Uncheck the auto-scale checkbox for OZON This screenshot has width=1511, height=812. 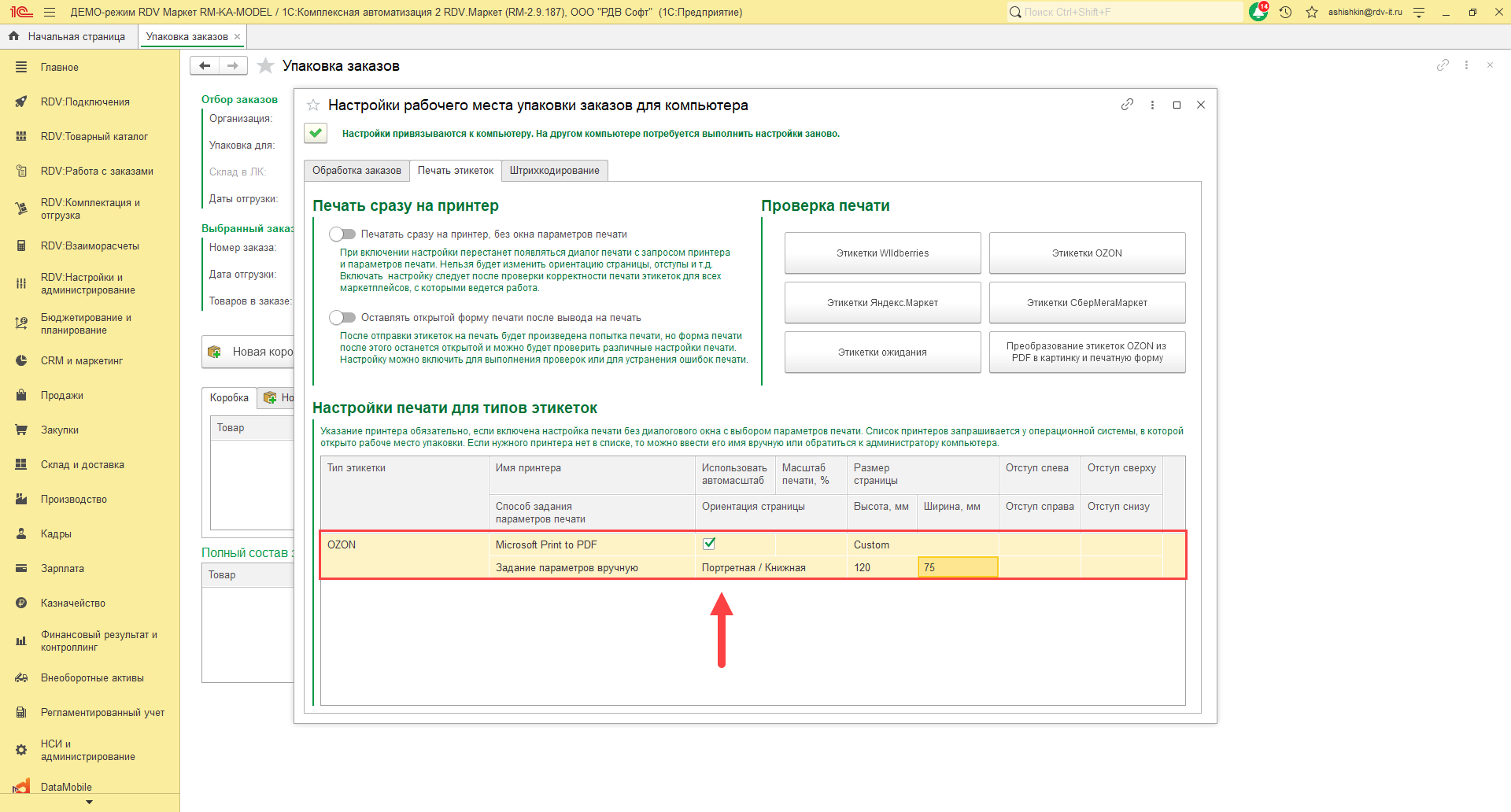point(709,544)
